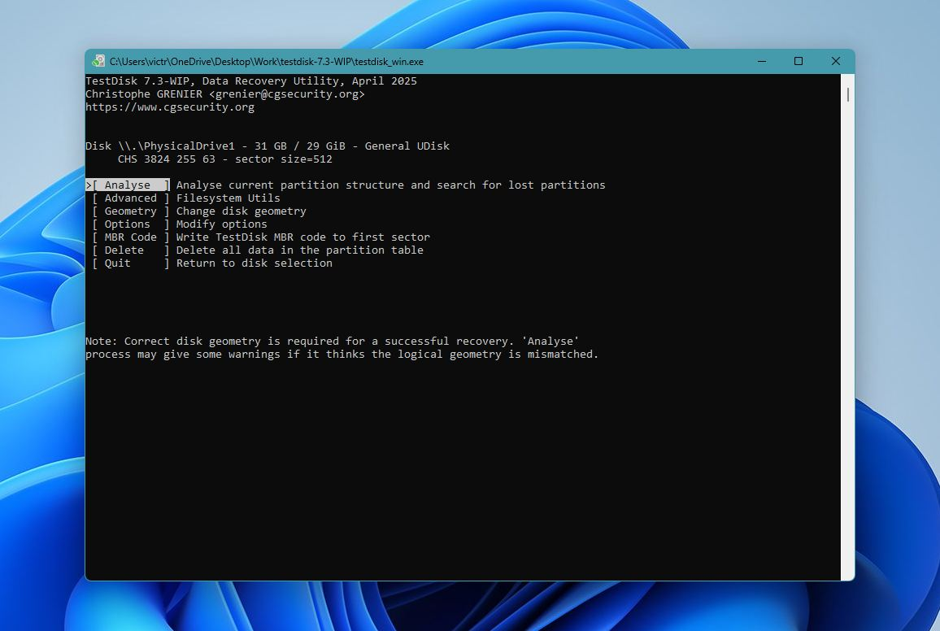Click the Disk \\.\PhysicalDrive1 line
The height and width of the screenshot is (631, 940).
click(267, 146)
